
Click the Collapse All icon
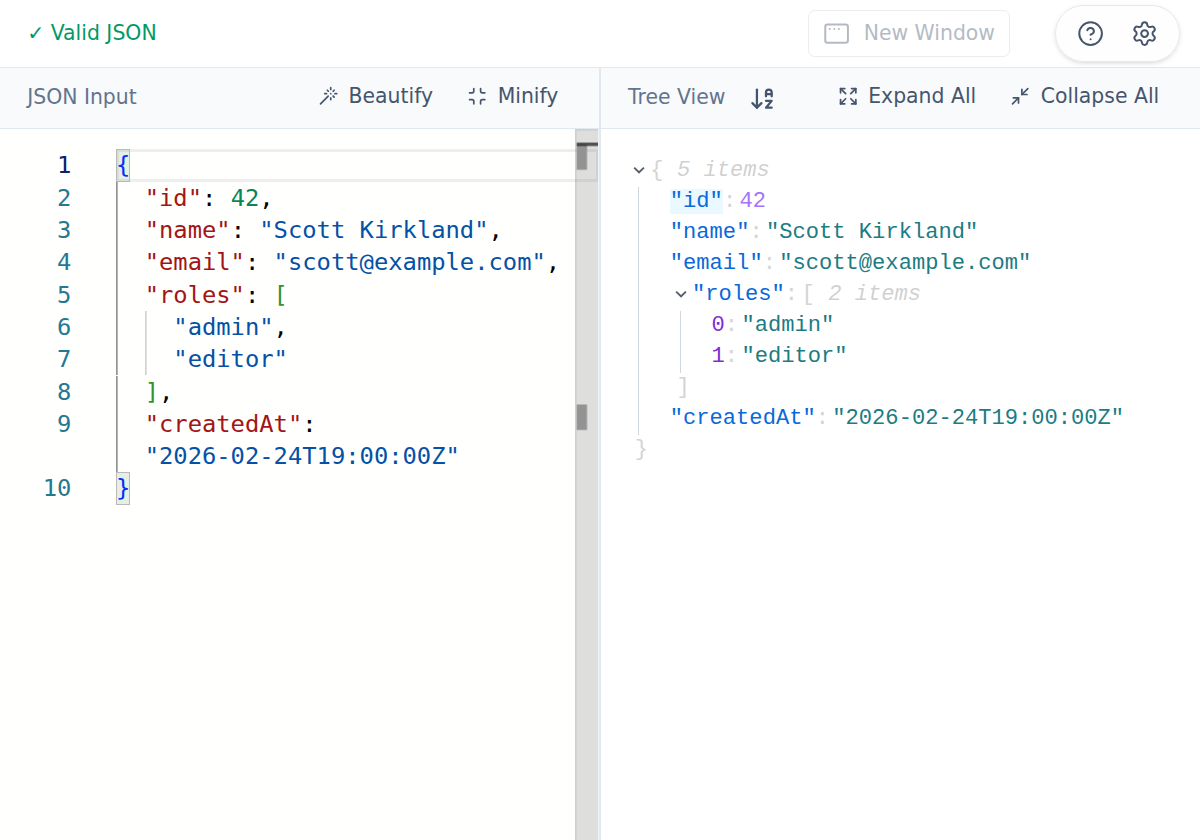(1019, 96)
